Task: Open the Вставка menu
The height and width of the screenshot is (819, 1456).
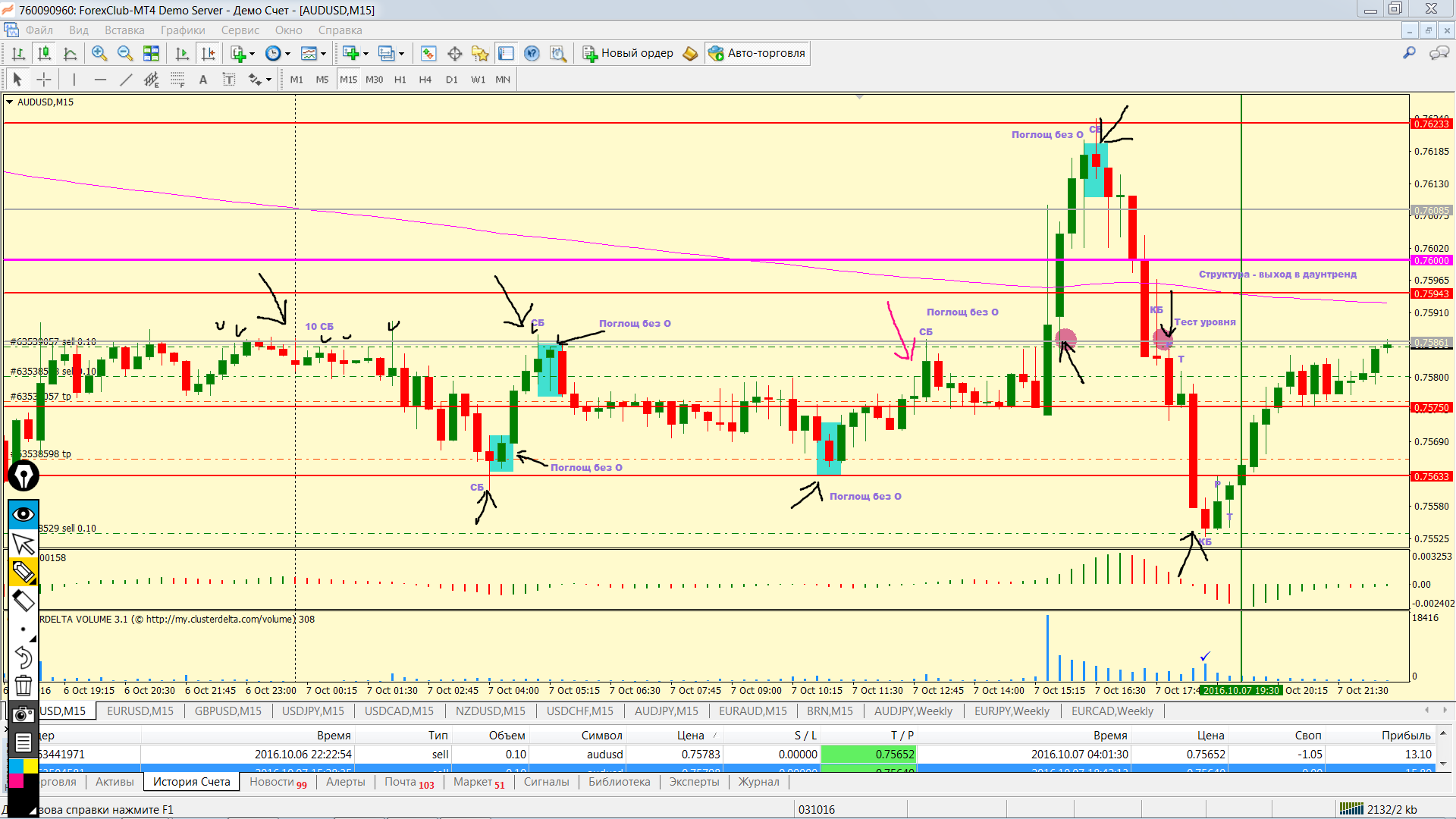Action: click(x=124, y=30)
